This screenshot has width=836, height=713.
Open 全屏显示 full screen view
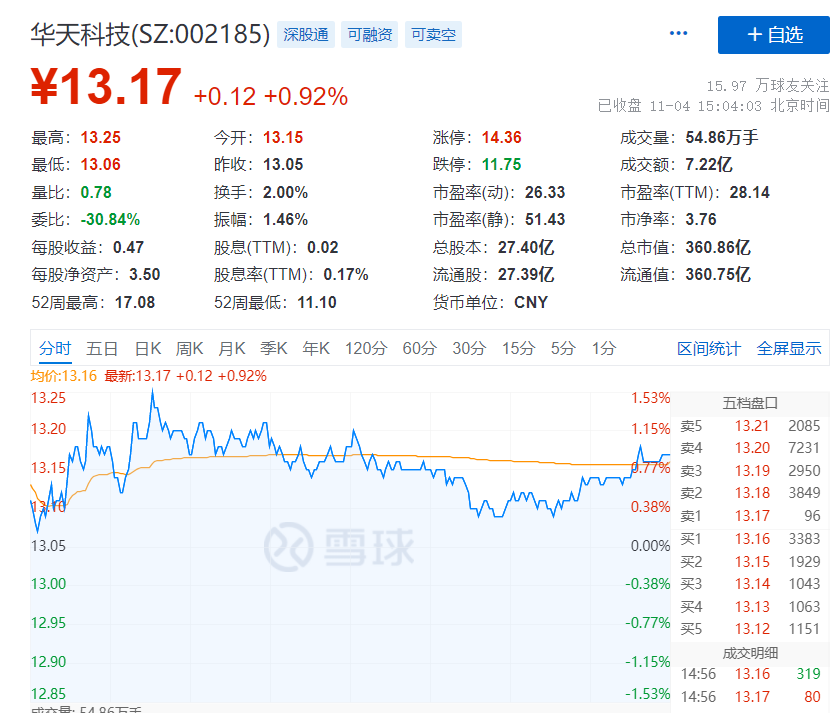(x=789, y=349)
